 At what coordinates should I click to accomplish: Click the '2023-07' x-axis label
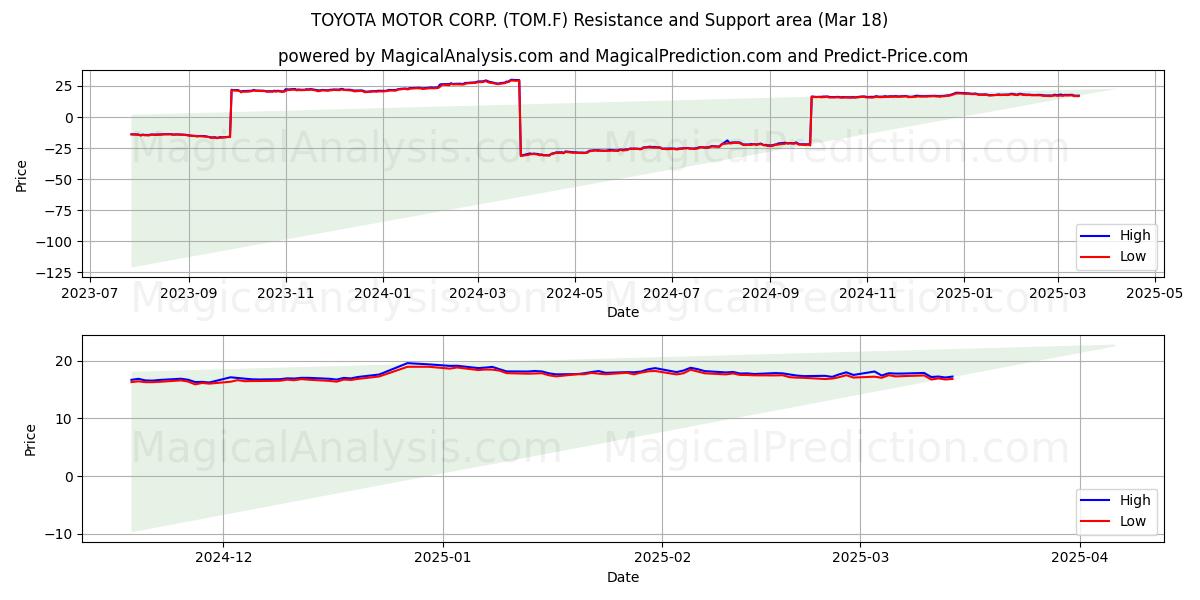pos(91,294)
